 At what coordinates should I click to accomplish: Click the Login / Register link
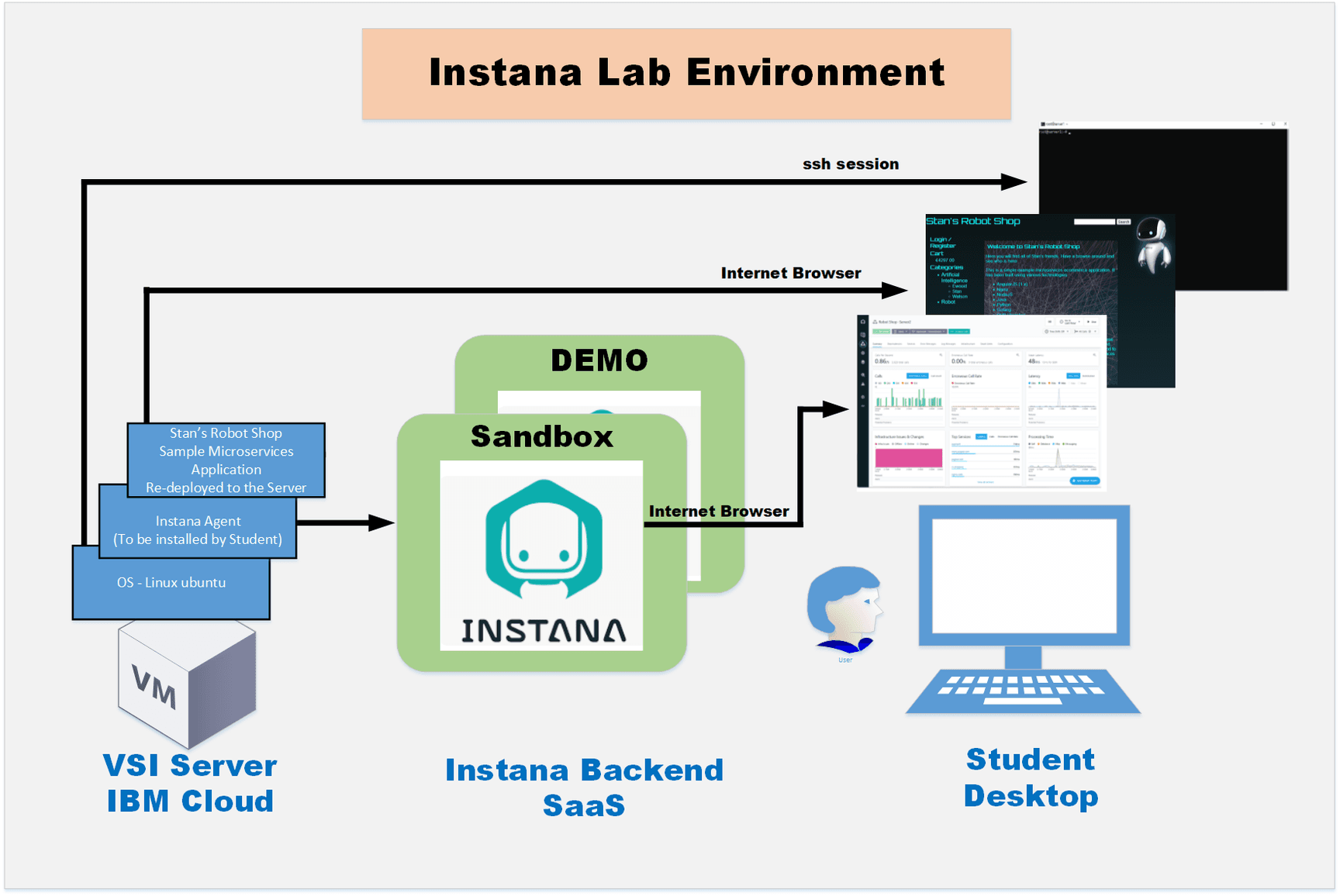(x=941, y=243)
